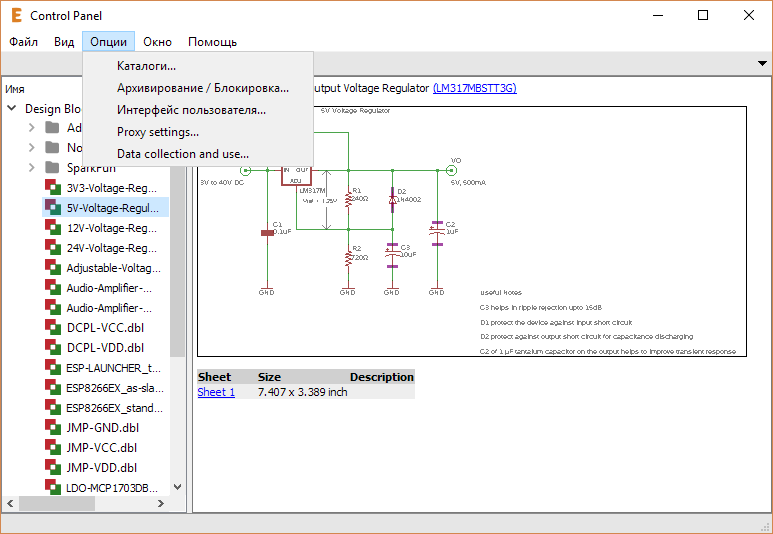The width and height of the screenshot is (773, 534).
Task: Click the Size column header
Action: [269, 377]
